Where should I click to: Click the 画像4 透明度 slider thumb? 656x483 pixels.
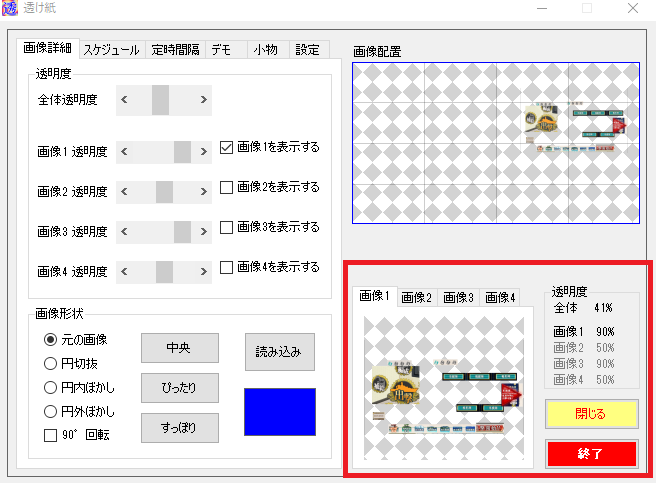[164, 272]
